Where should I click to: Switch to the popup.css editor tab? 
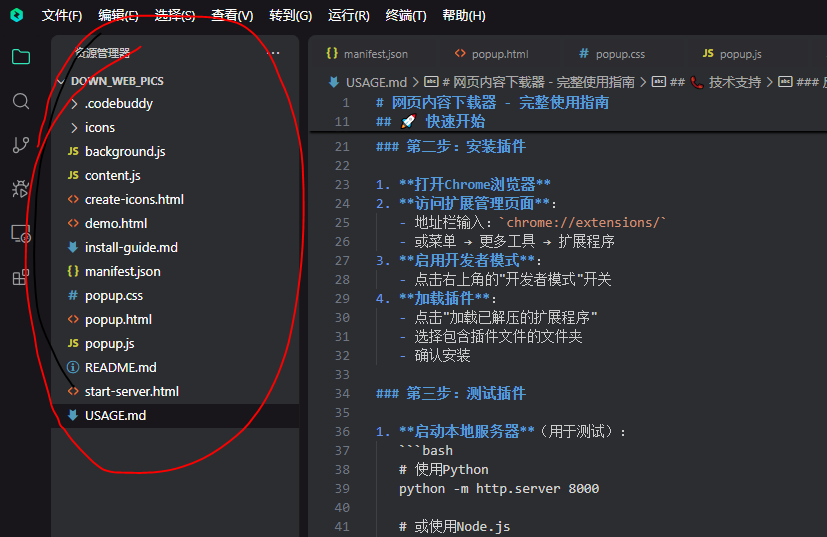point(612,54)
